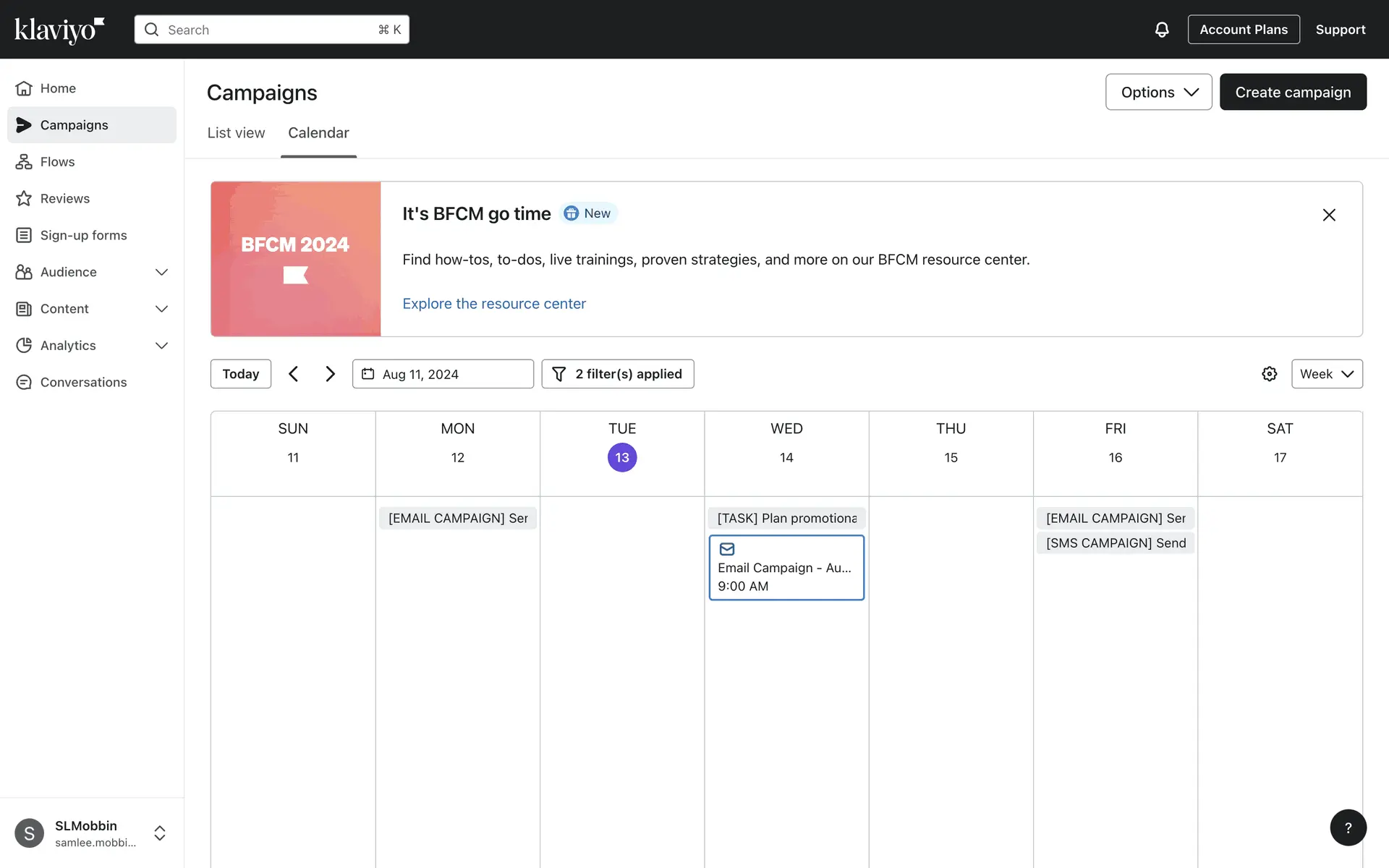Select the Calendar tab

click(x=318, y=133)
